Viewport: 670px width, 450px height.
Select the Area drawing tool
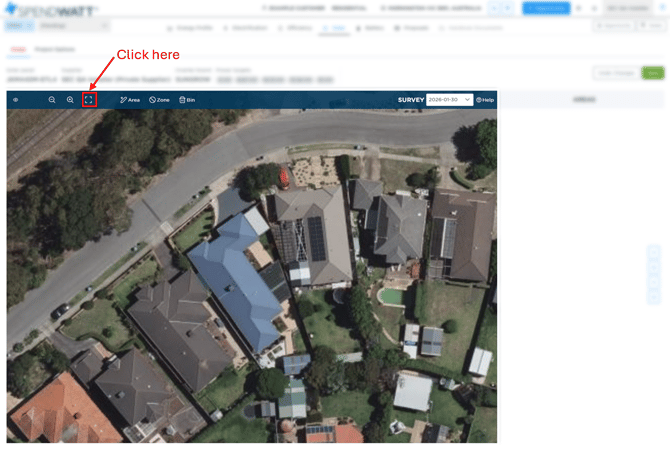click(x=130, y=100)
